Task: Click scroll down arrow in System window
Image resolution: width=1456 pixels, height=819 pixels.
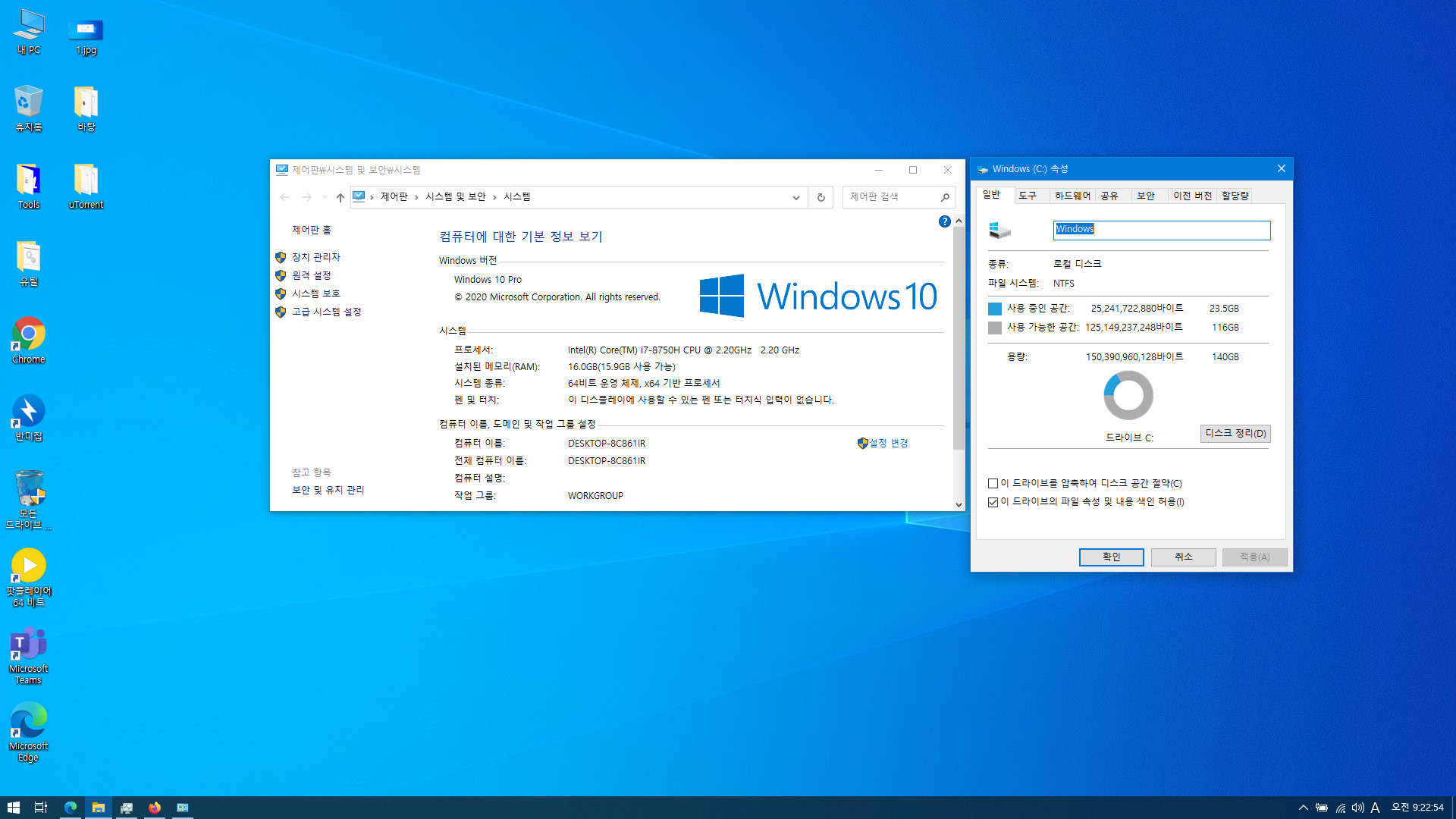Action: pos(959,505)
